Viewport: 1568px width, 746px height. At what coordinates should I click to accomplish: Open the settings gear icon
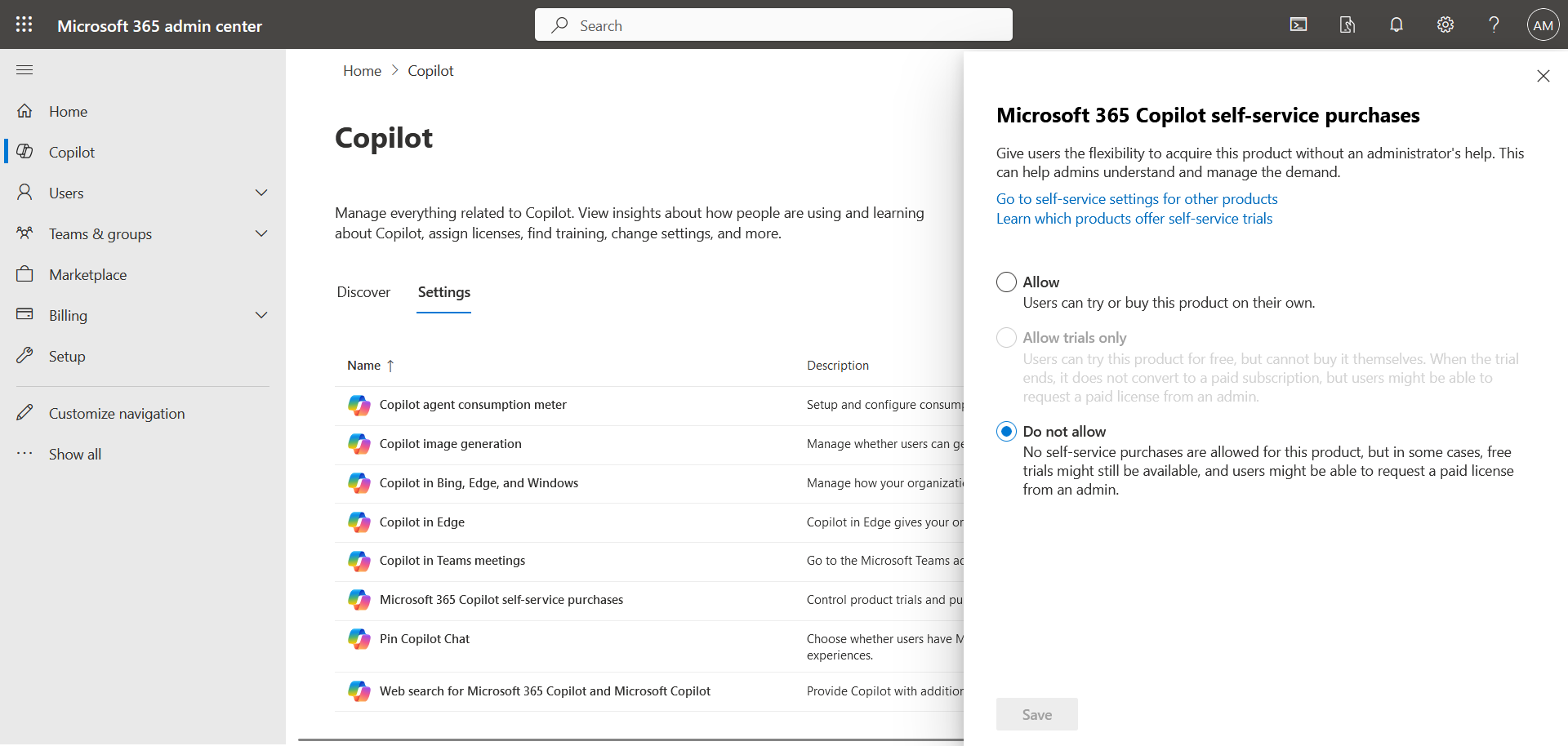pyautogui.click(x=1445, y=24)
